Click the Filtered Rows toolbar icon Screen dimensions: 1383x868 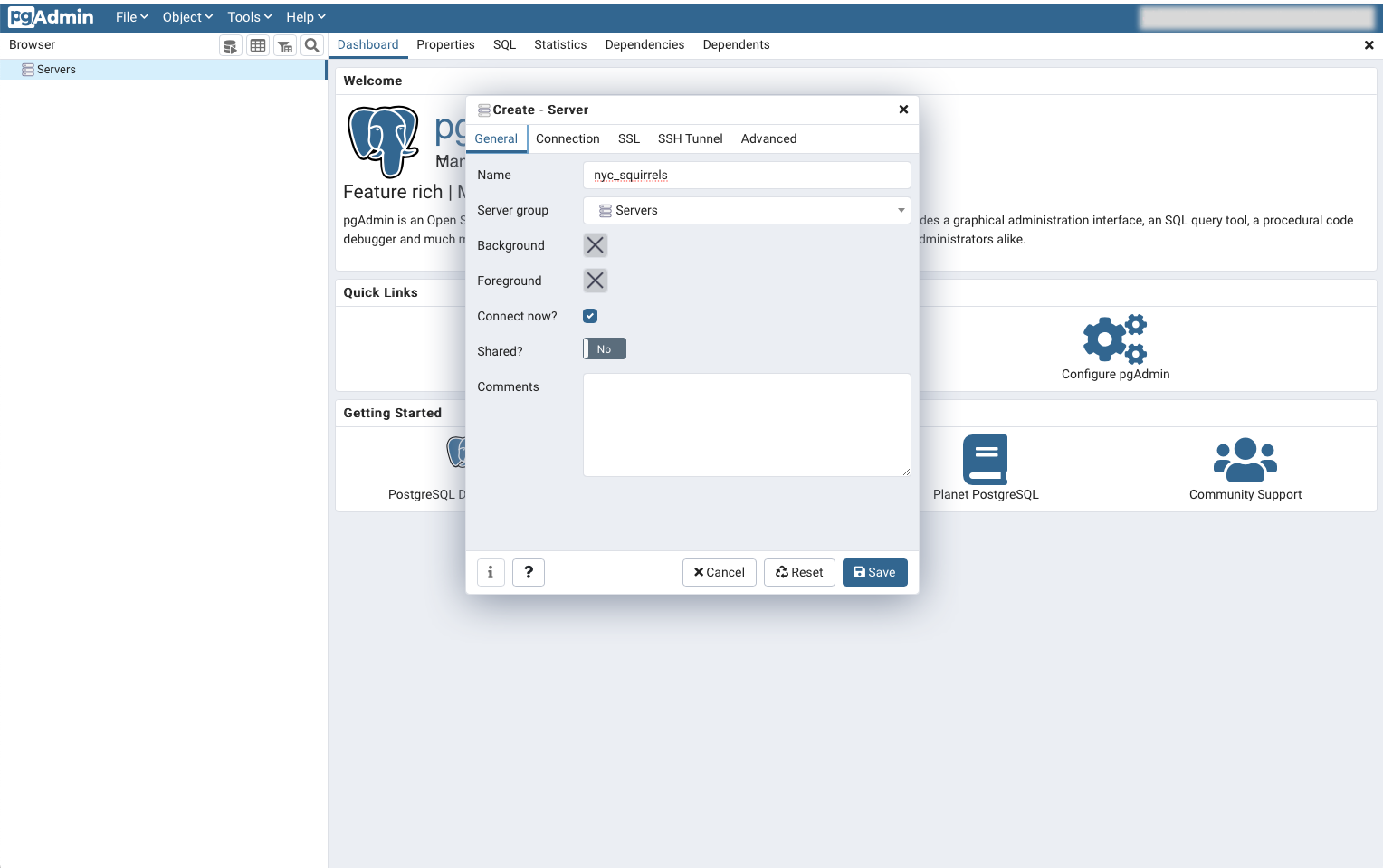285,45
